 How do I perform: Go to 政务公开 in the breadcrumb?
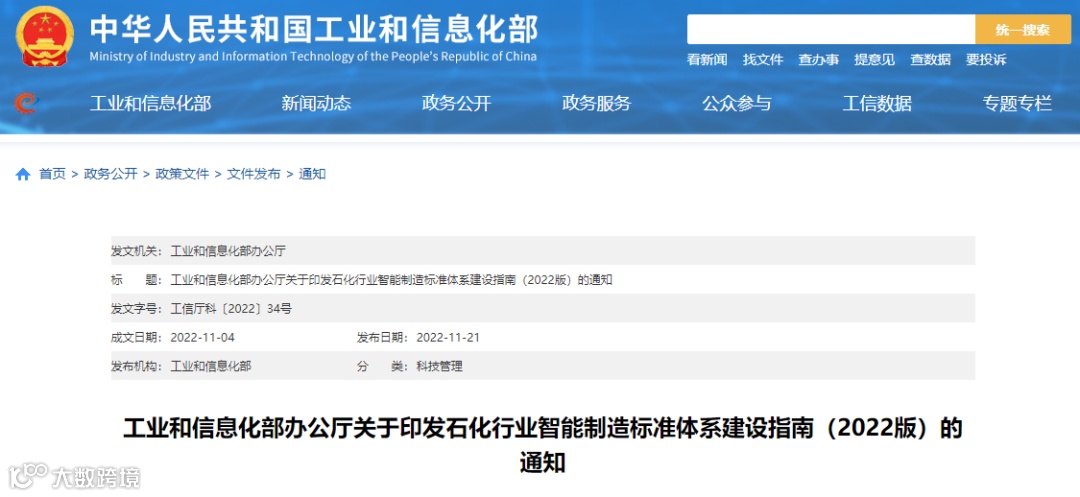pyautogui.click(x=111, y=174)
